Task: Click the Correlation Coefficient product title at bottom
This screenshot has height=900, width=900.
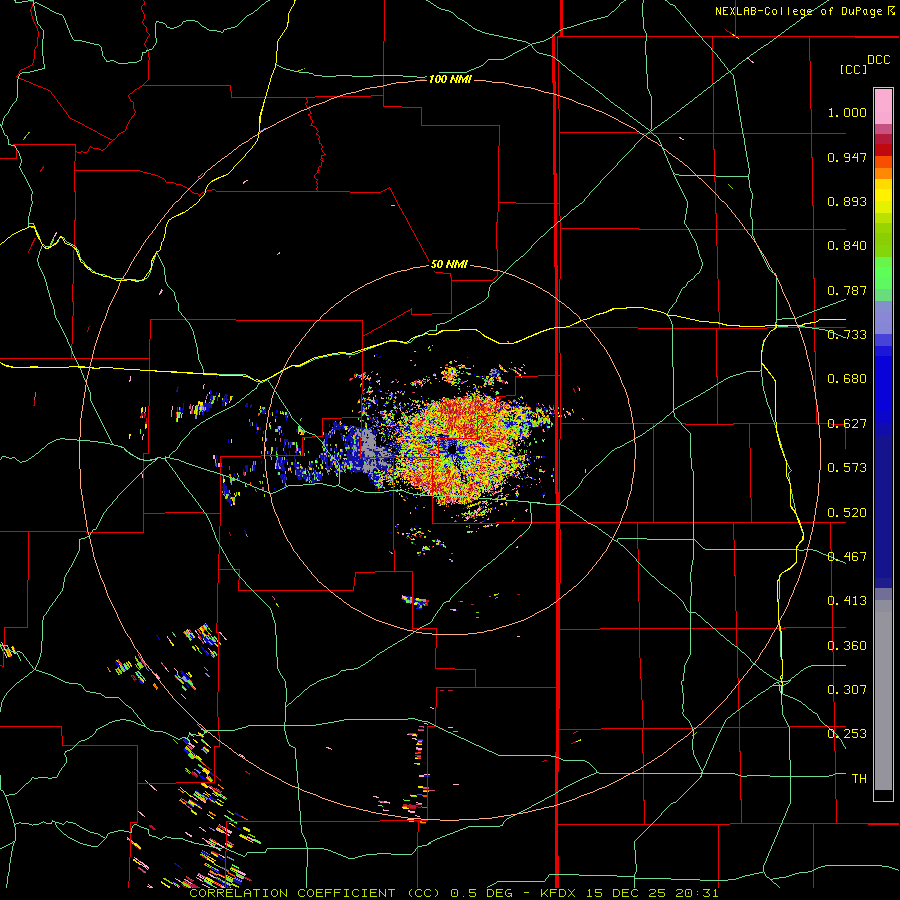Action: click(x=453, y=893)
